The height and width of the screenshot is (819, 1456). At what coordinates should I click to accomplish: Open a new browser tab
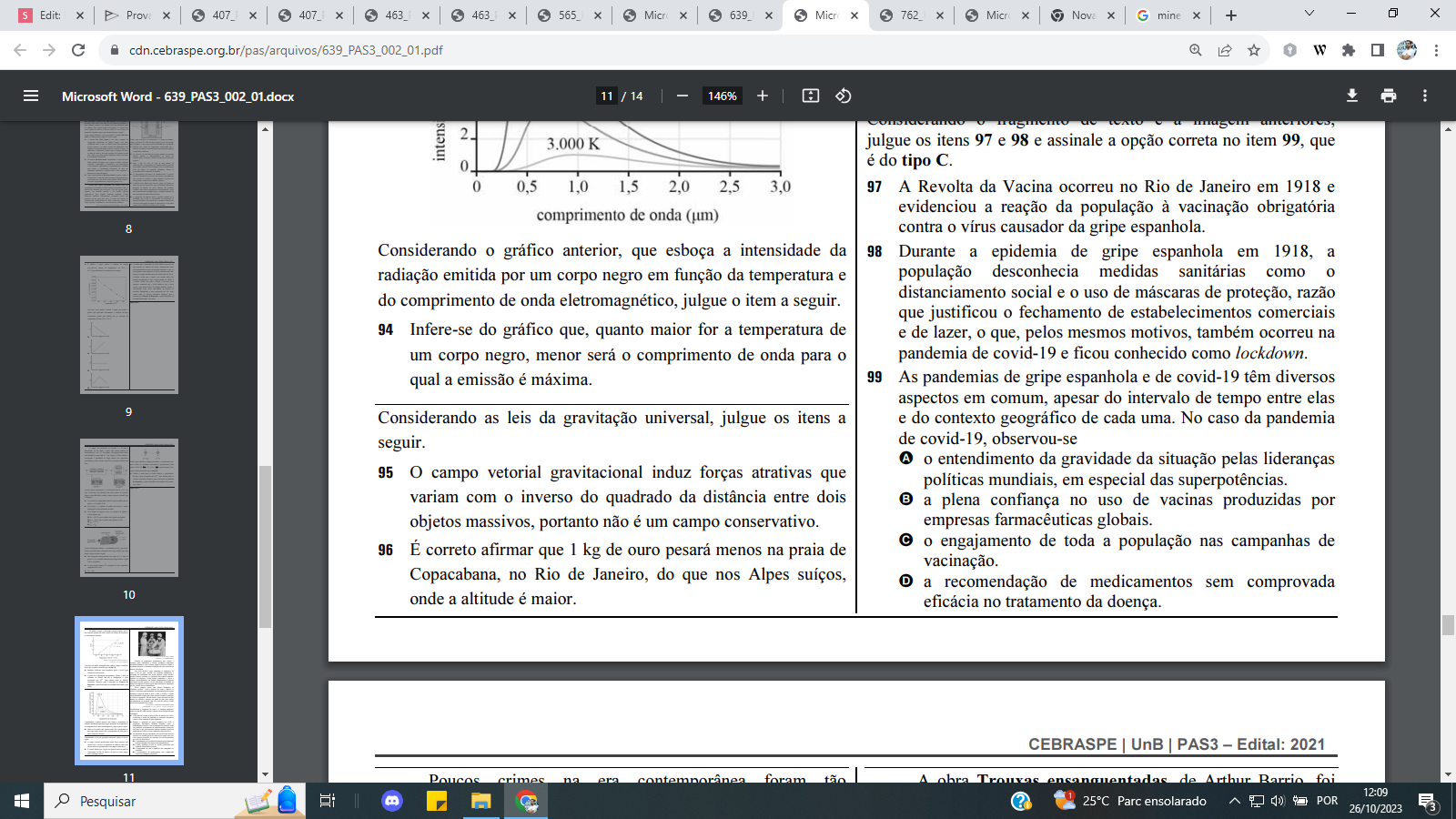coord(1231,15)
